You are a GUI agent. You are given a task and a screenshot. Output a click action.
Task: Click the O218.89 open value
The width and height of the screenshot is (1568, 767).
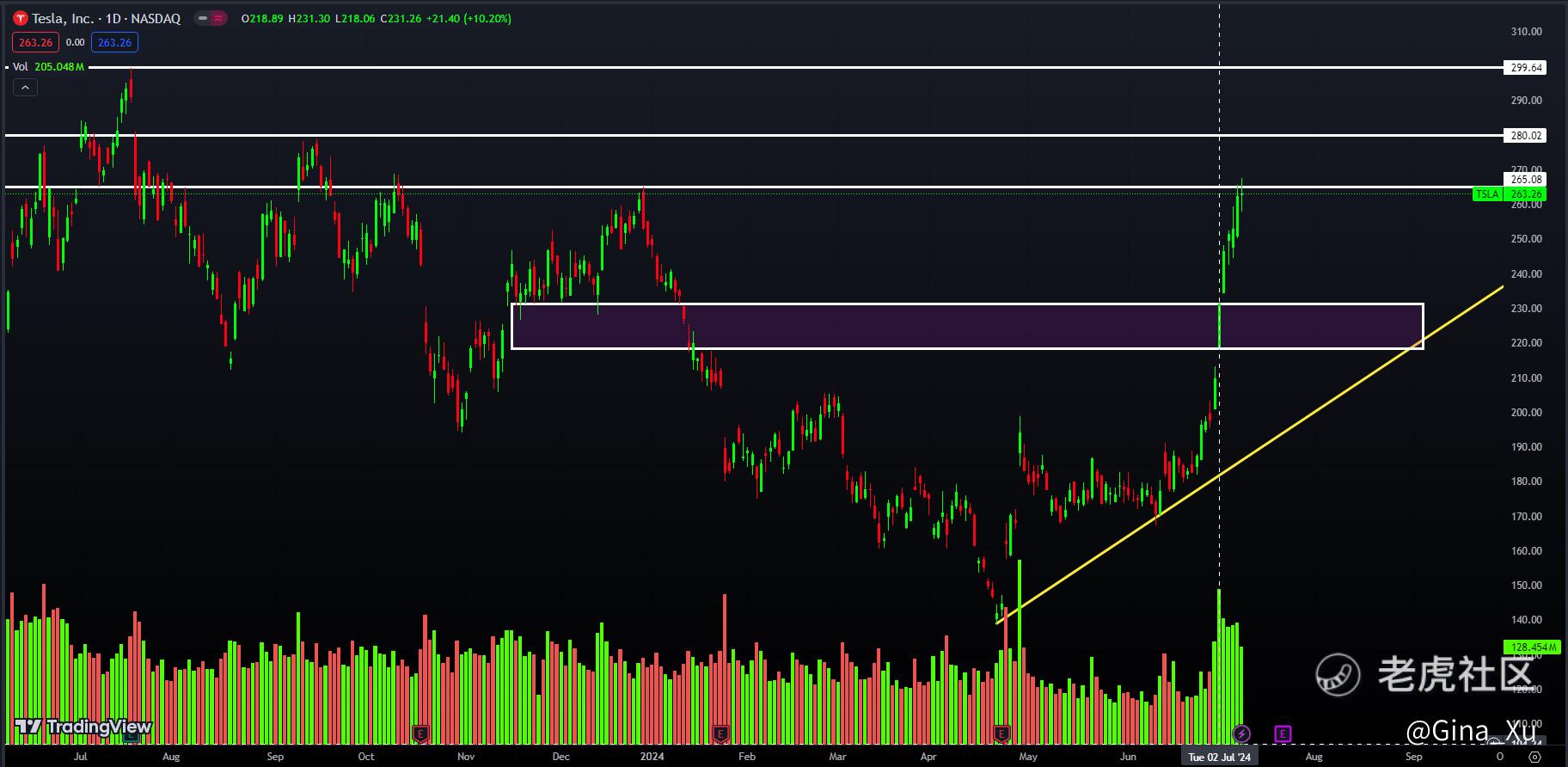point(262,18)
